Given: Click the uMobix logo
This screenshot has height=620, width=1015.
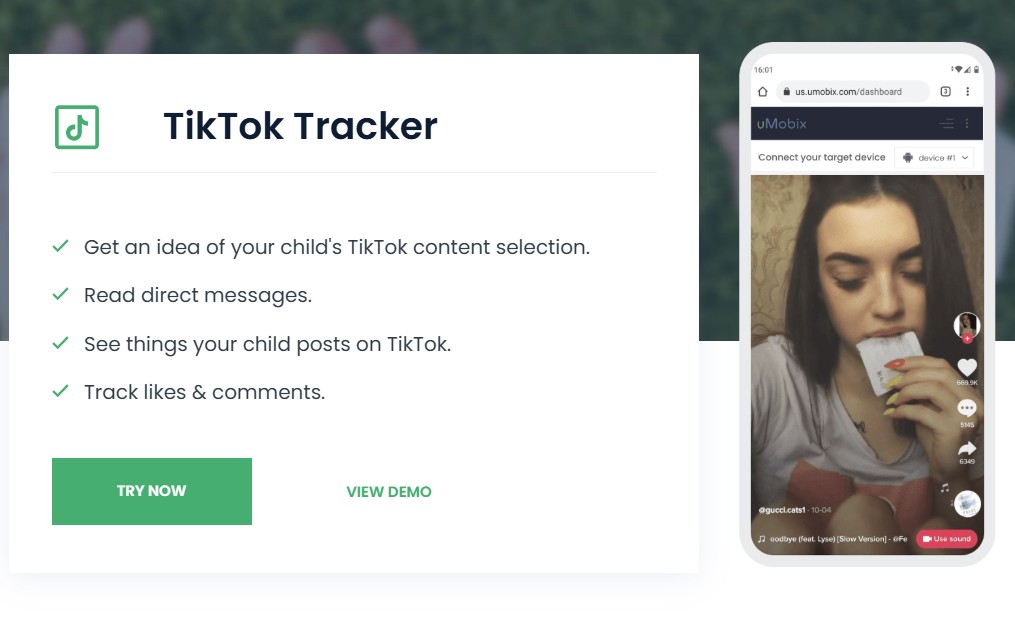Looking at the screenshot, I should pos(782,124).
